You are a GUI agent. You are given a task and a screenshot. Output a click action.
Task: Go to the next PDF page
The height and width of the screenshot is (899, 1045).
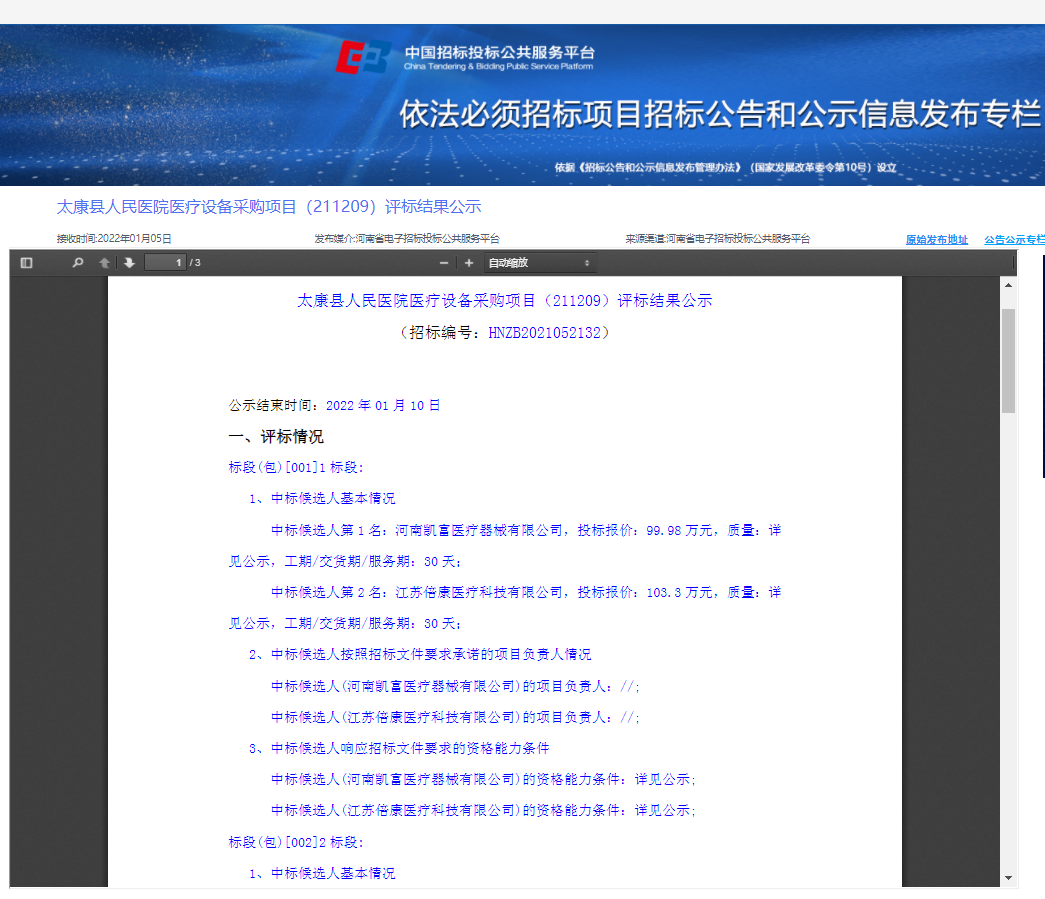(129, 263)
